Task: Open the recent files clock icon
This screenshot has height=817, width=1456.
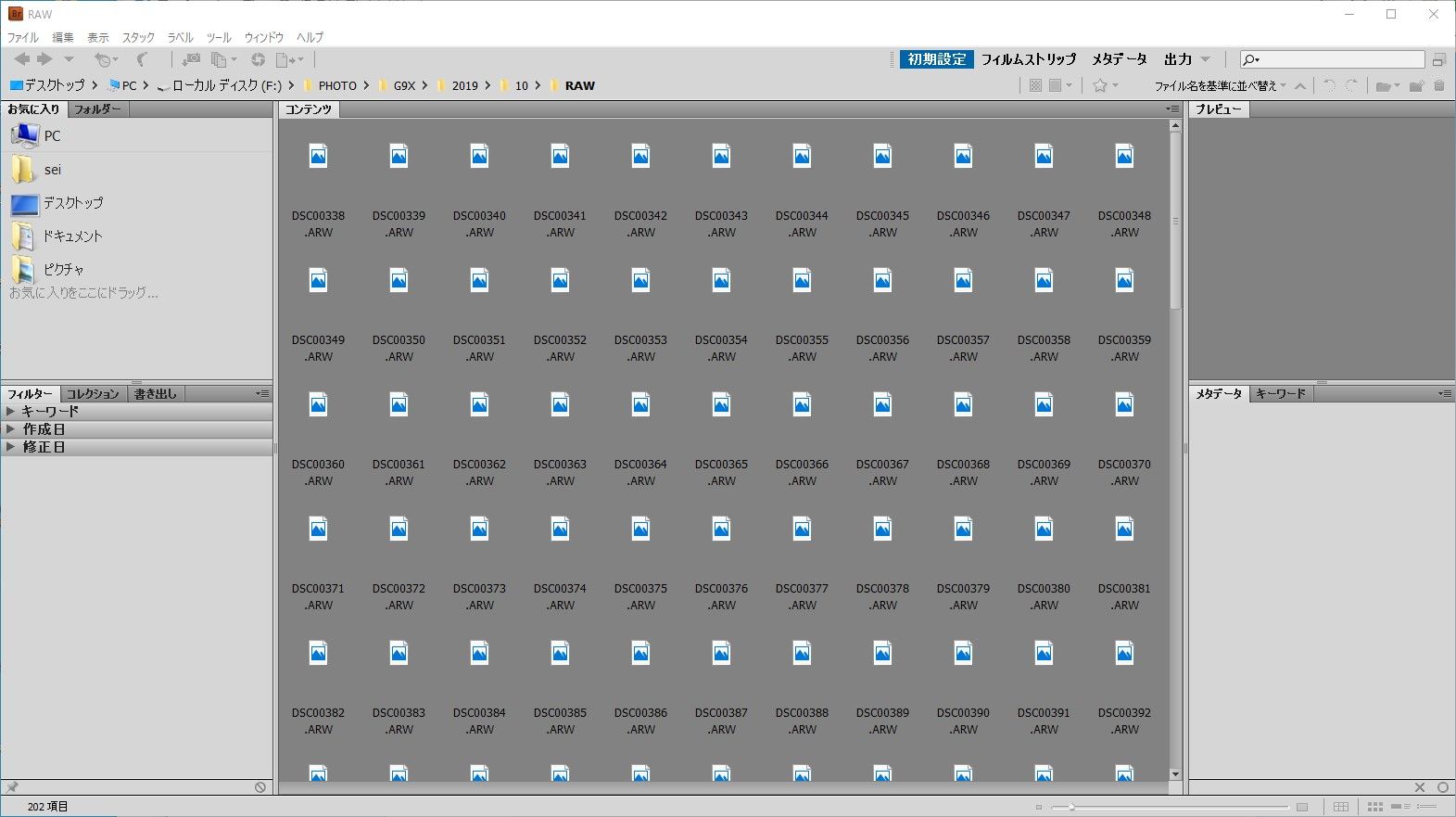Action: pos(105,59)
